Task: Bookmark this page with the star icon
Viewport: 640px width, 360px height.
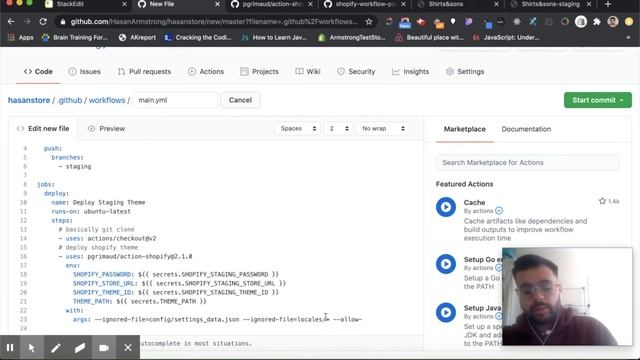Action: (x=369, y=22)
